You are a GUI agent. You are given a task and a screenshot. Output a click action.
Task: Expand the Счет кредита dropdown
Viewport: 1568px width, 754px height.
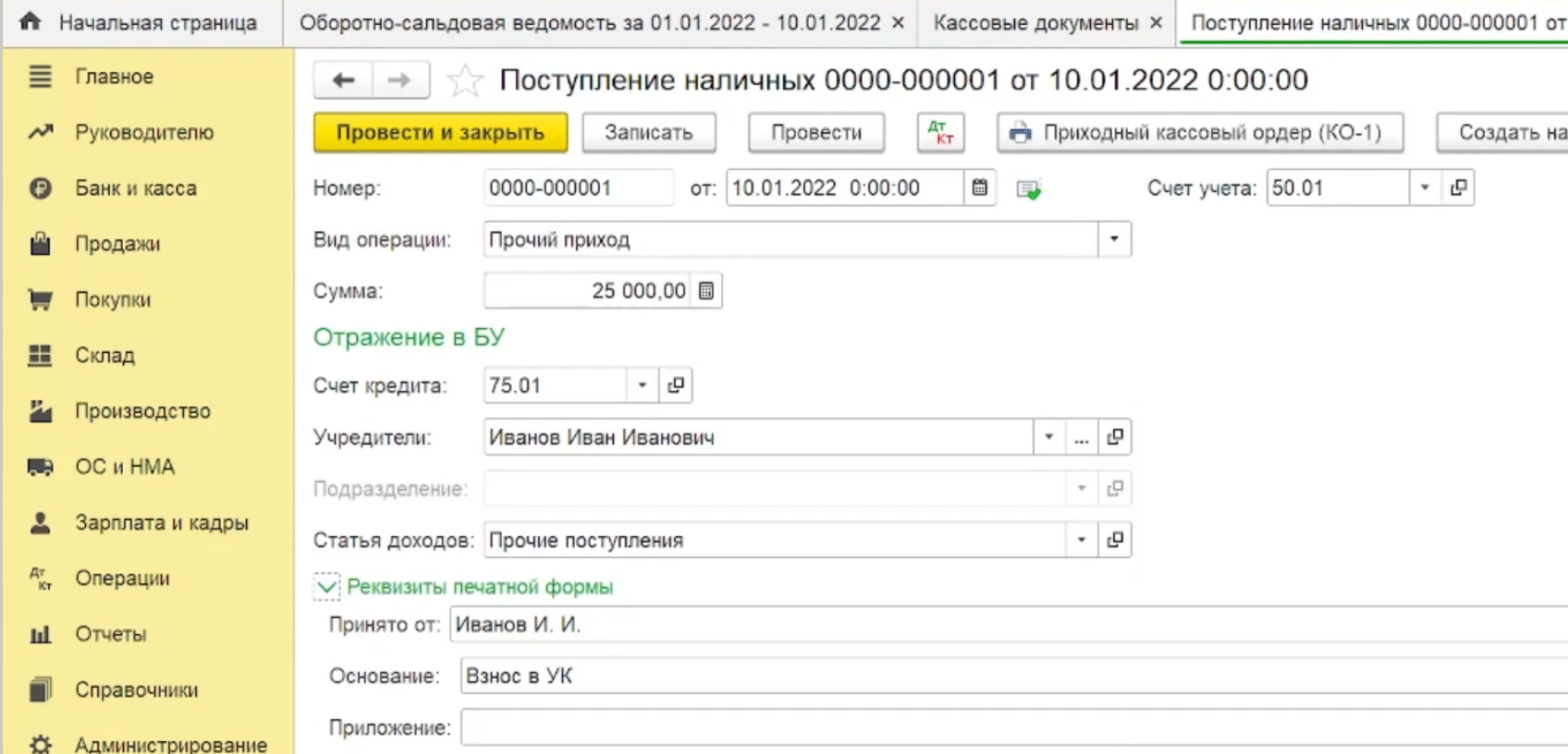coord(643,385)
